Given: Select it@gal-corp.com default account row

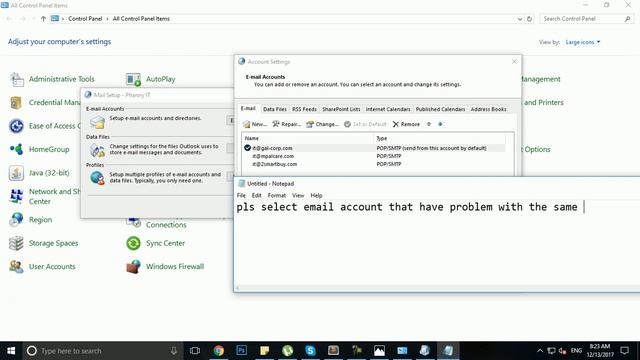Looking at the screenshot, I should coord(374,148).
